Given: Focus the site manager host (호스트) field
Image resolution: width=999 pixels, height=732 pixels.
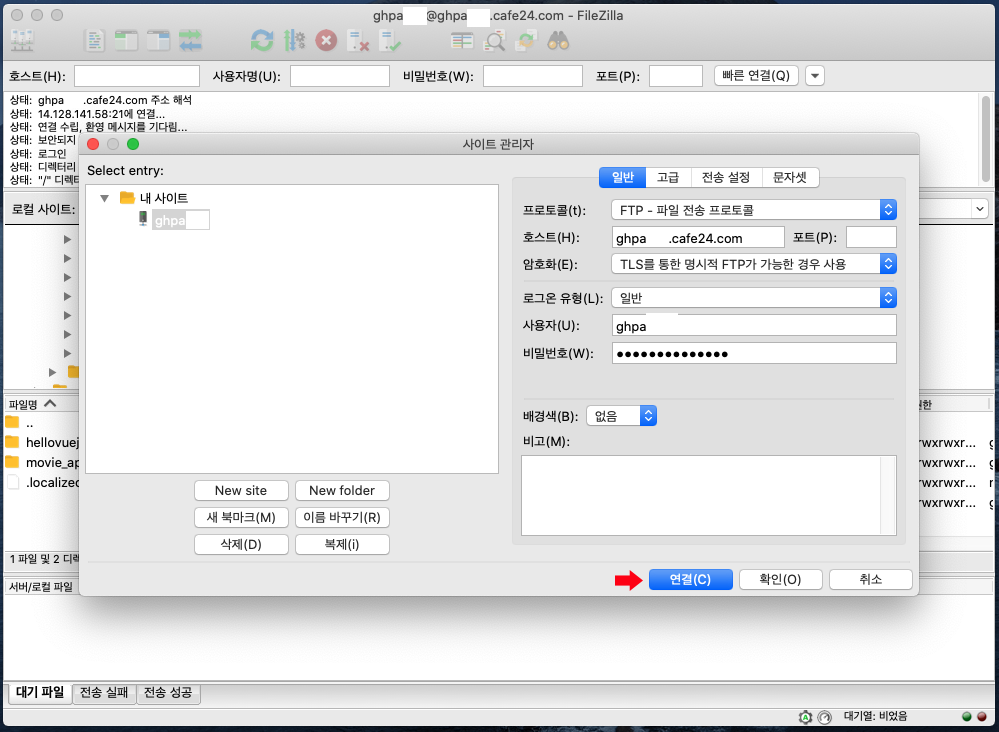Looking at the screenshot, I should (698, 238).
